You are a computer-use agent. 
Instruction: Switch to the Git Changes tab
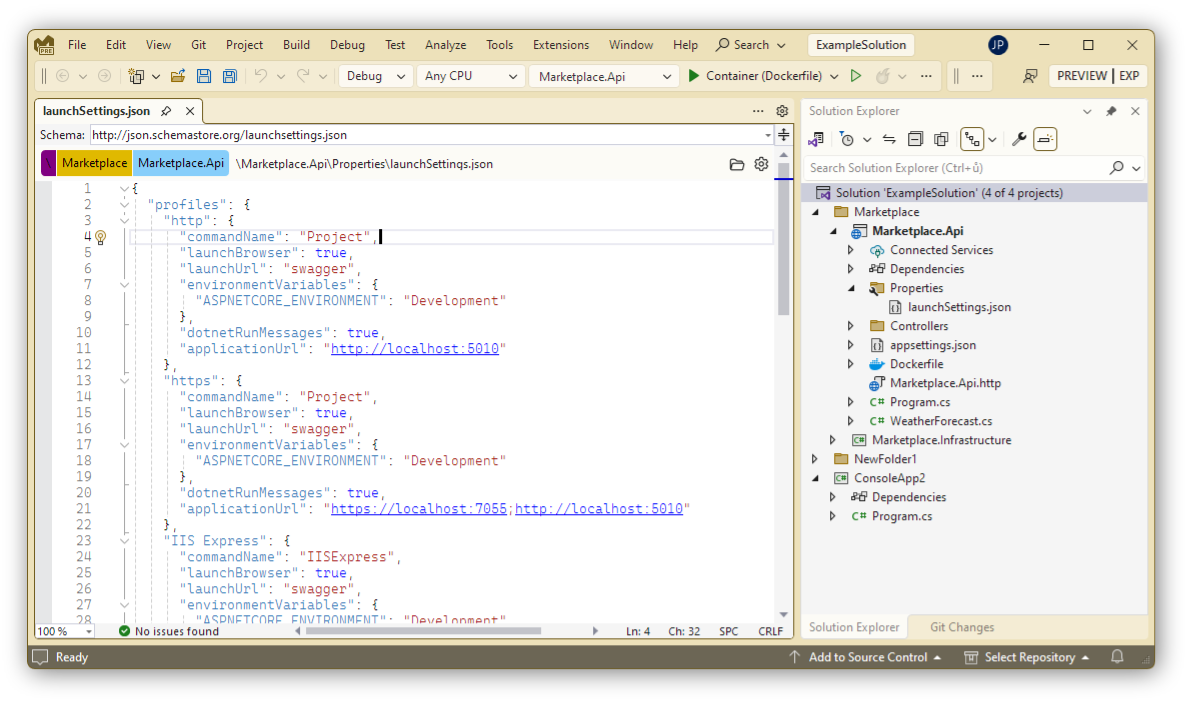(x=961, y=626)
